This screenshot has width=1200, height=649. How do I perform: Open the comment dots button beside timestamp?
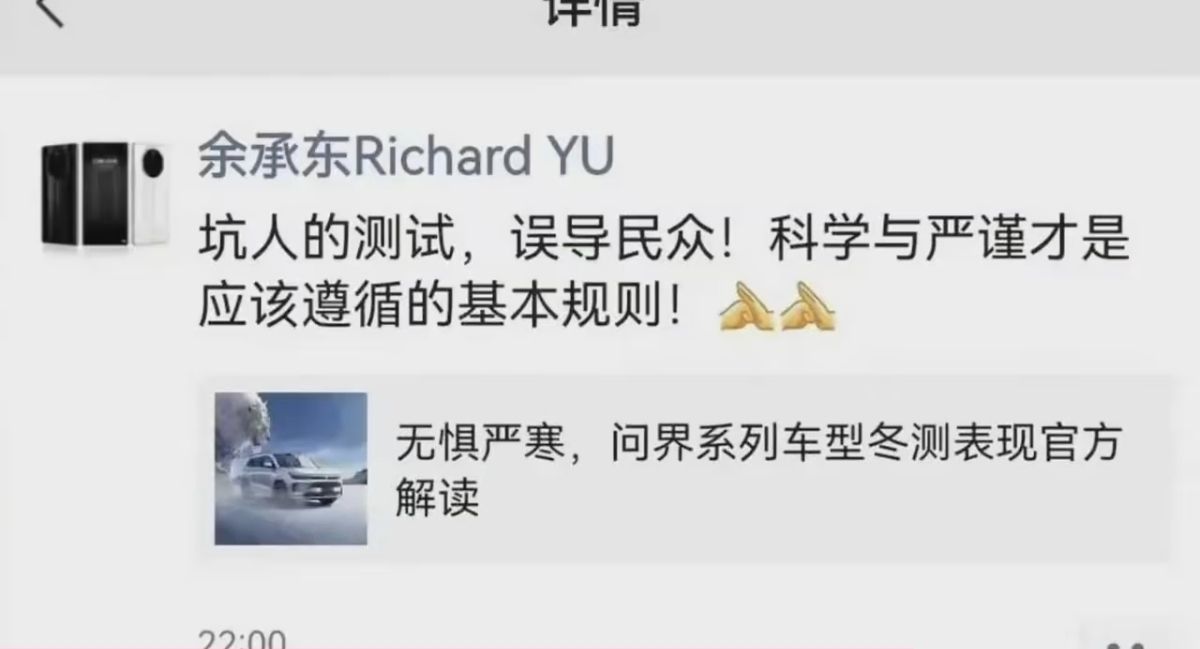click(1126, 638)
